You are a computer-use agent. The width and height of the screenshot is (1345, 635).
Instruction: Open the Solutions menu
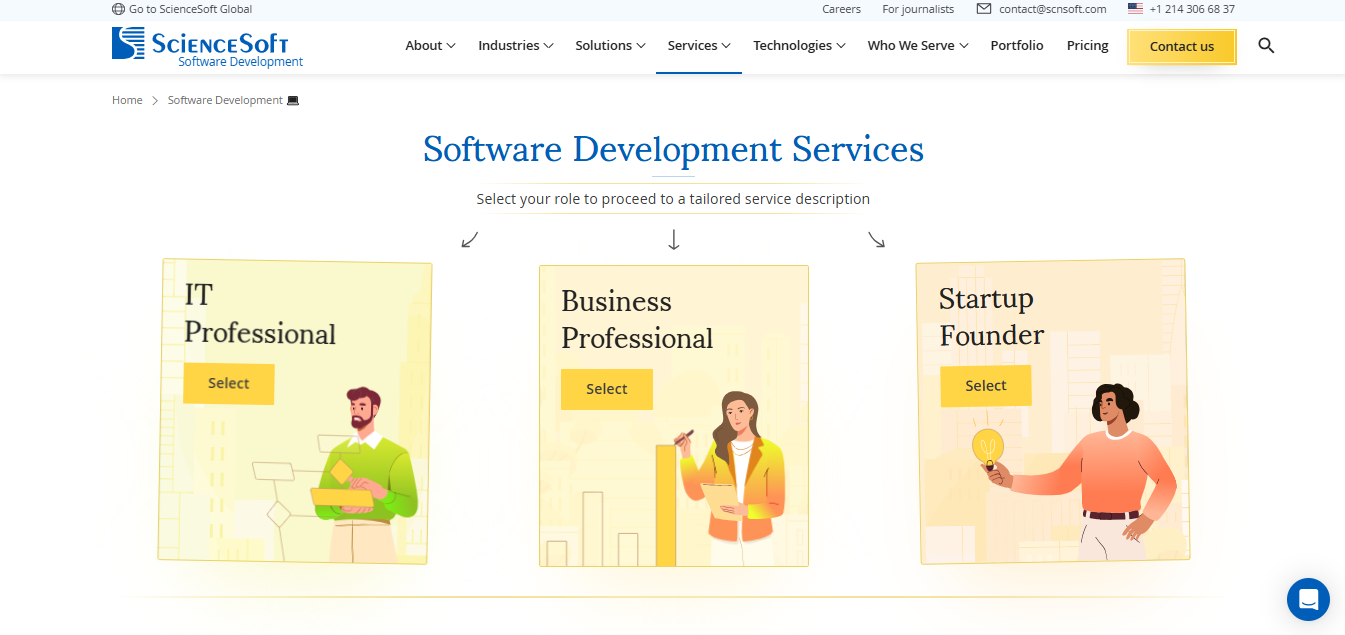point(610,45)
